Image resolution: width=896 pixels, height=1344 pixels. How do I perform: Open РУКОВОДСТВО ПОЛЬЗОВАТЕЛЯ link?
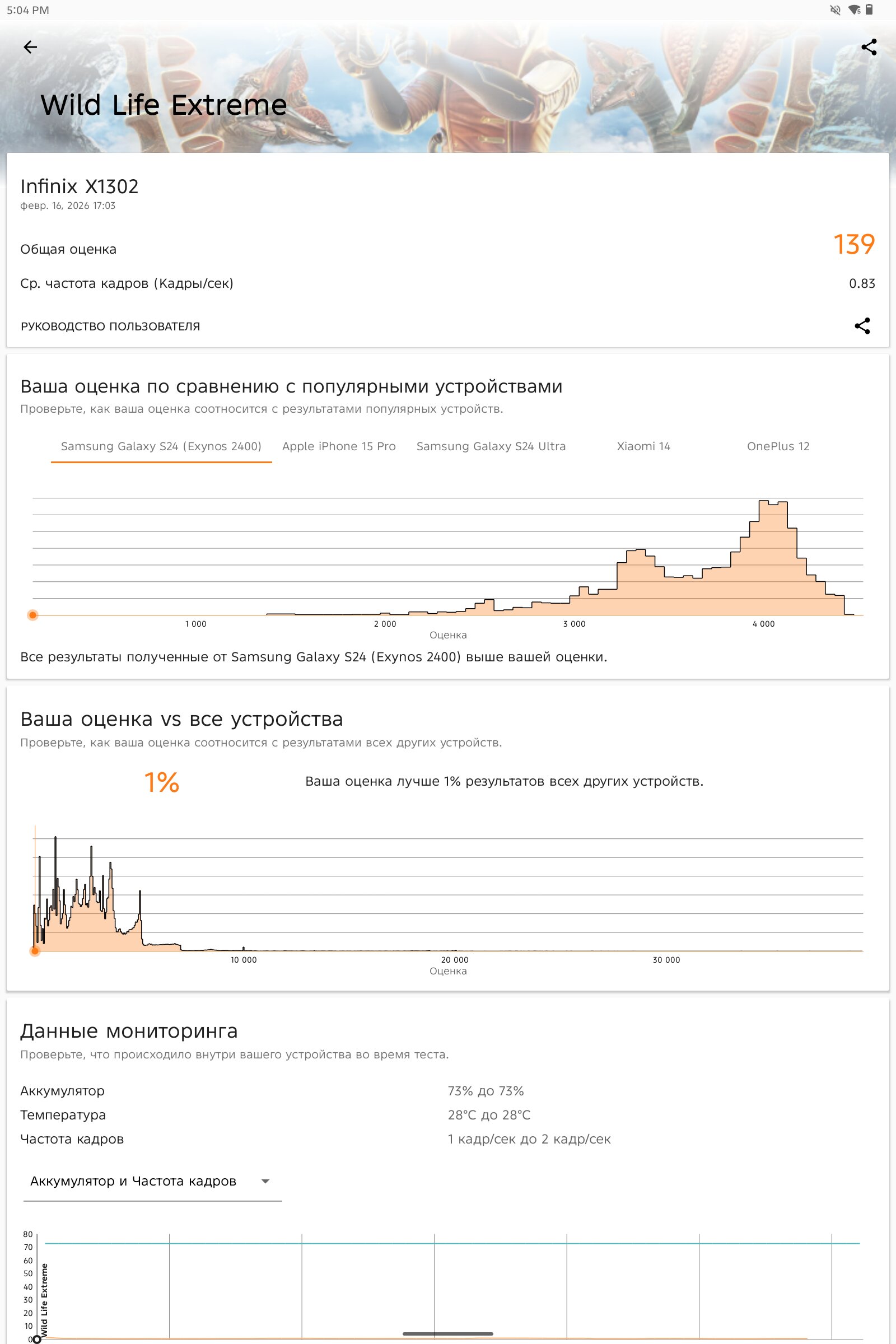click(110, 326)
